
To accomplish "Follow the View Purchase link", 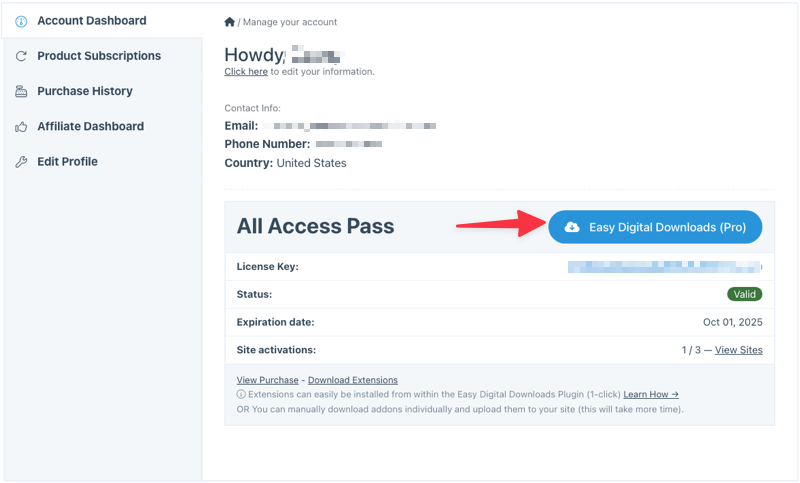I will [267, 380].
